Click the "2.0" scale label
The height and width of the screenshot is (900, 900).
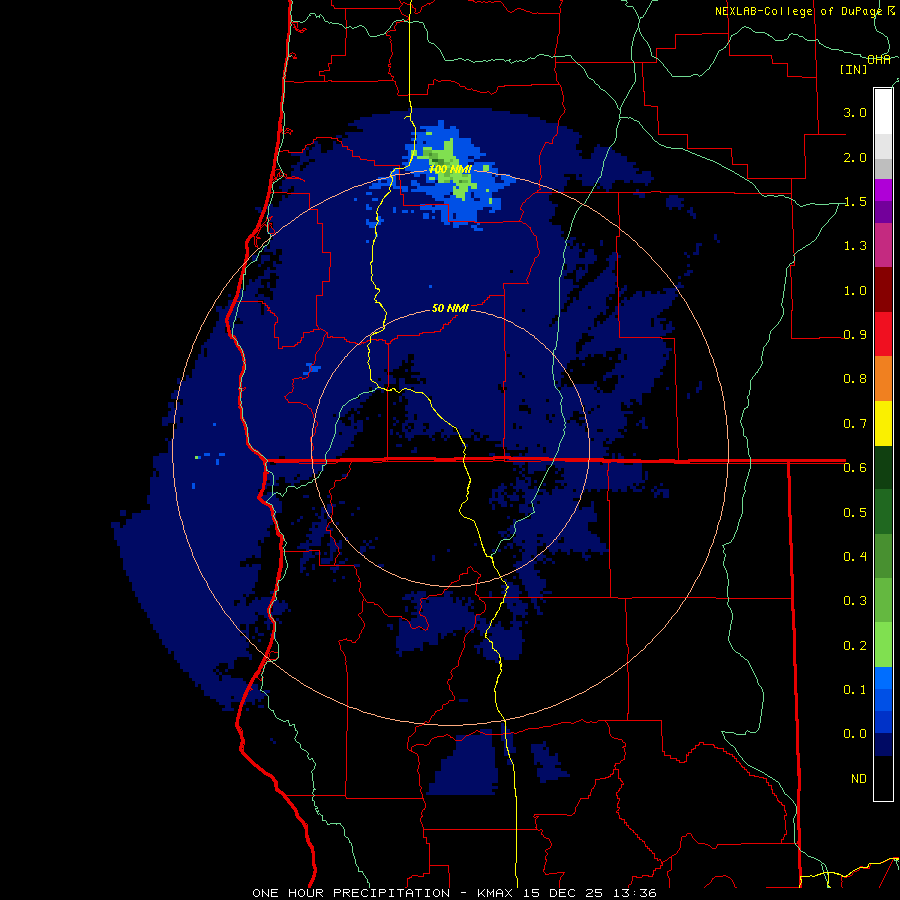tap(855, 157)
